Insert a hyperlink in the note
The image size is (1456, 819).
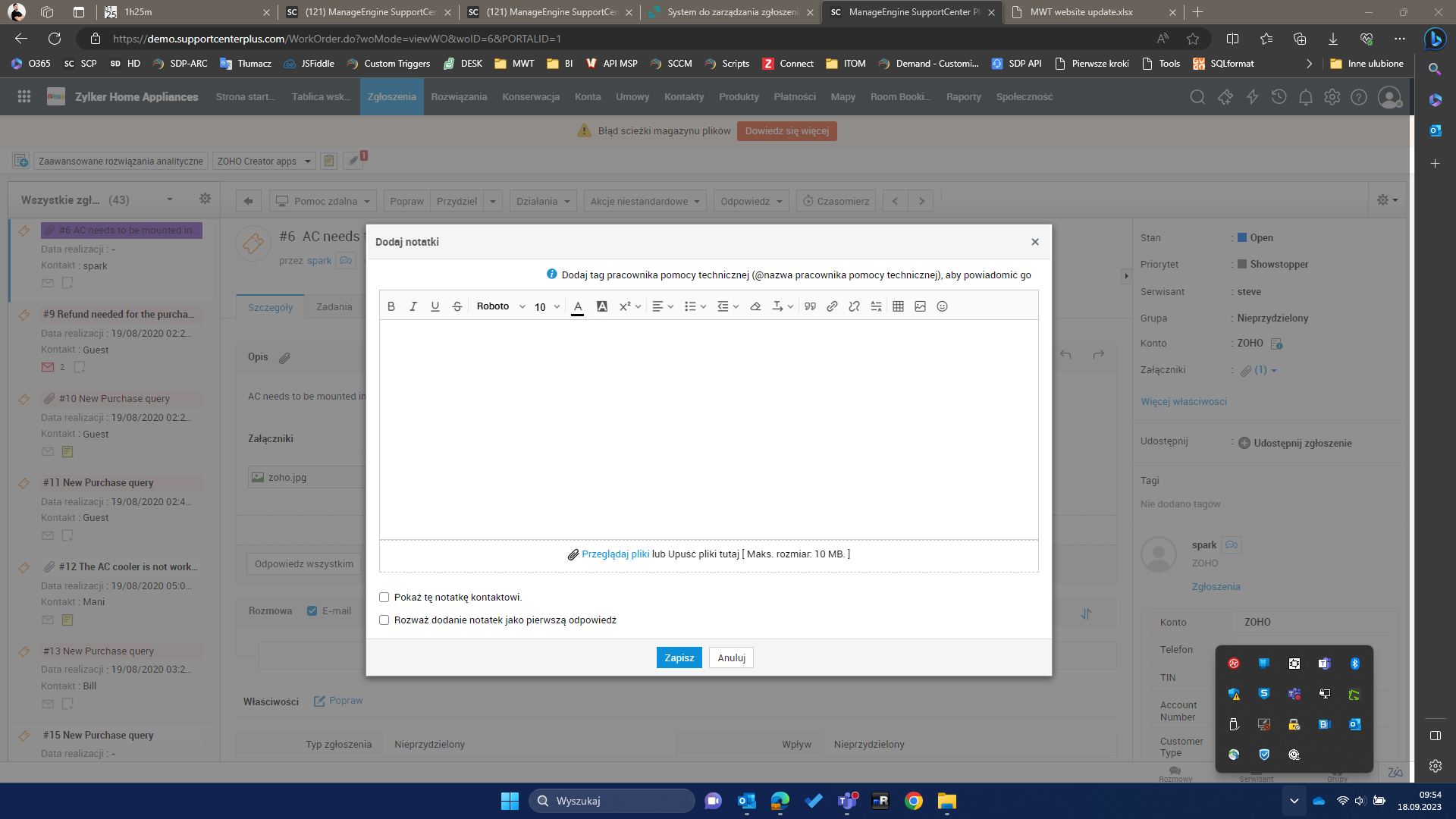(832, 306)
